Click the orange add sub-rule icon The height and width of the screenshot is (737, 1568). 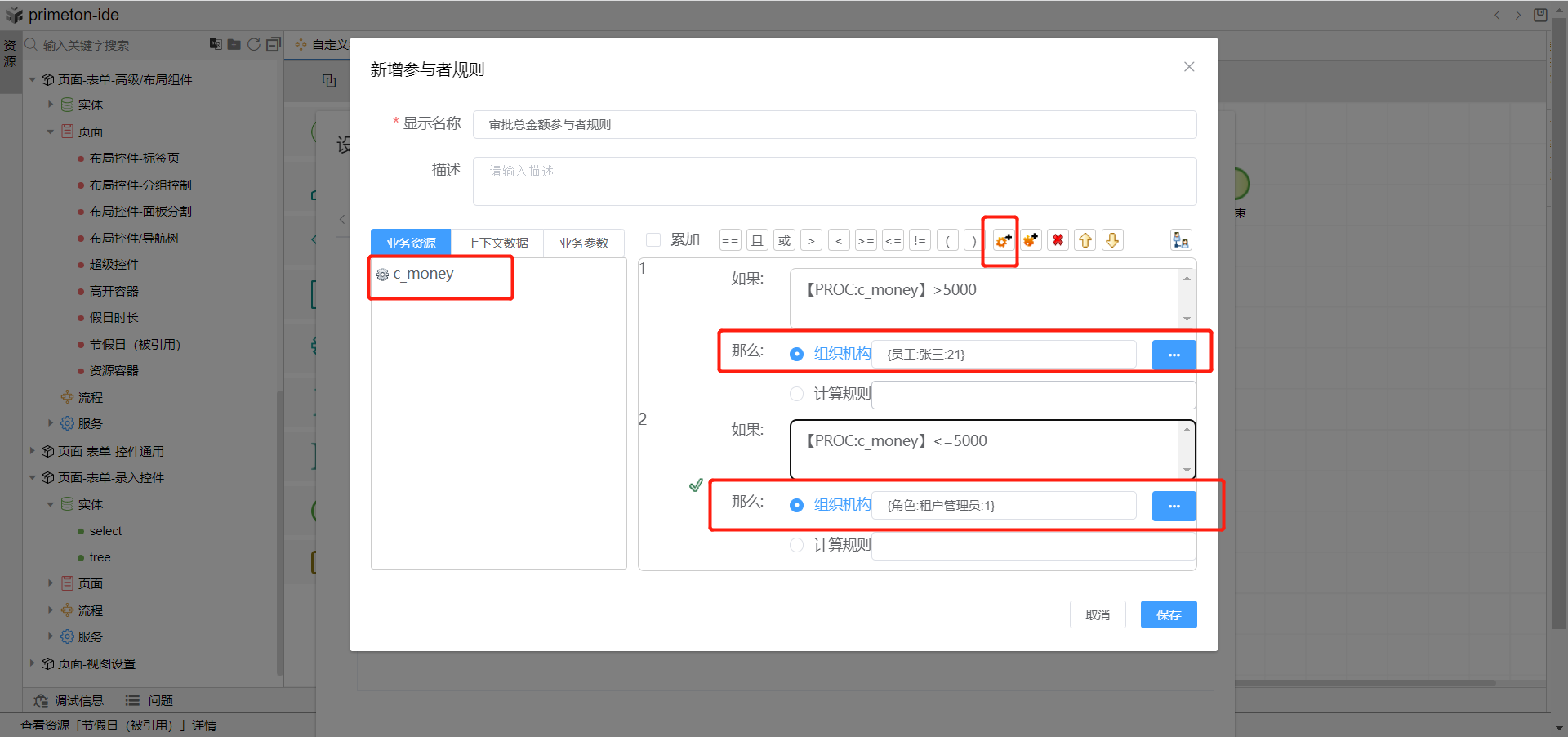tap(1031, 240)
